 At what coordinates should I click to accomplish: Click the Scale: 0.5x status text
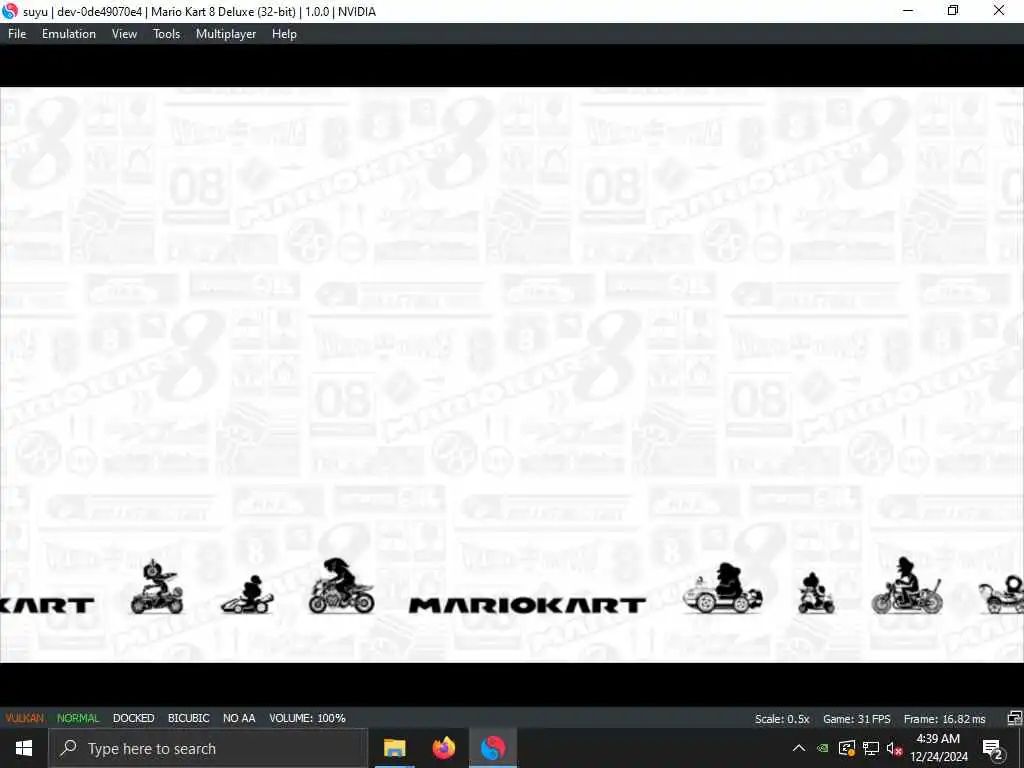[x=782, y=719]
